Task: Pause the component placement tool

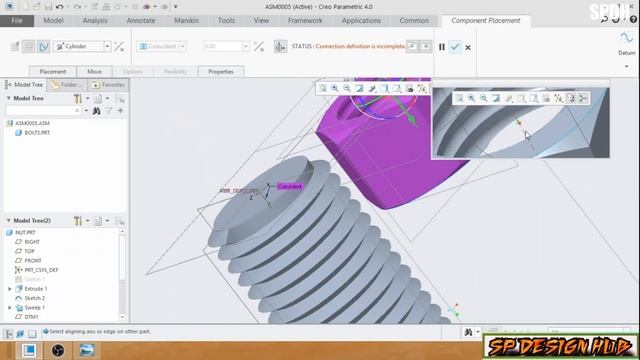Action: [x=442, y=47]
